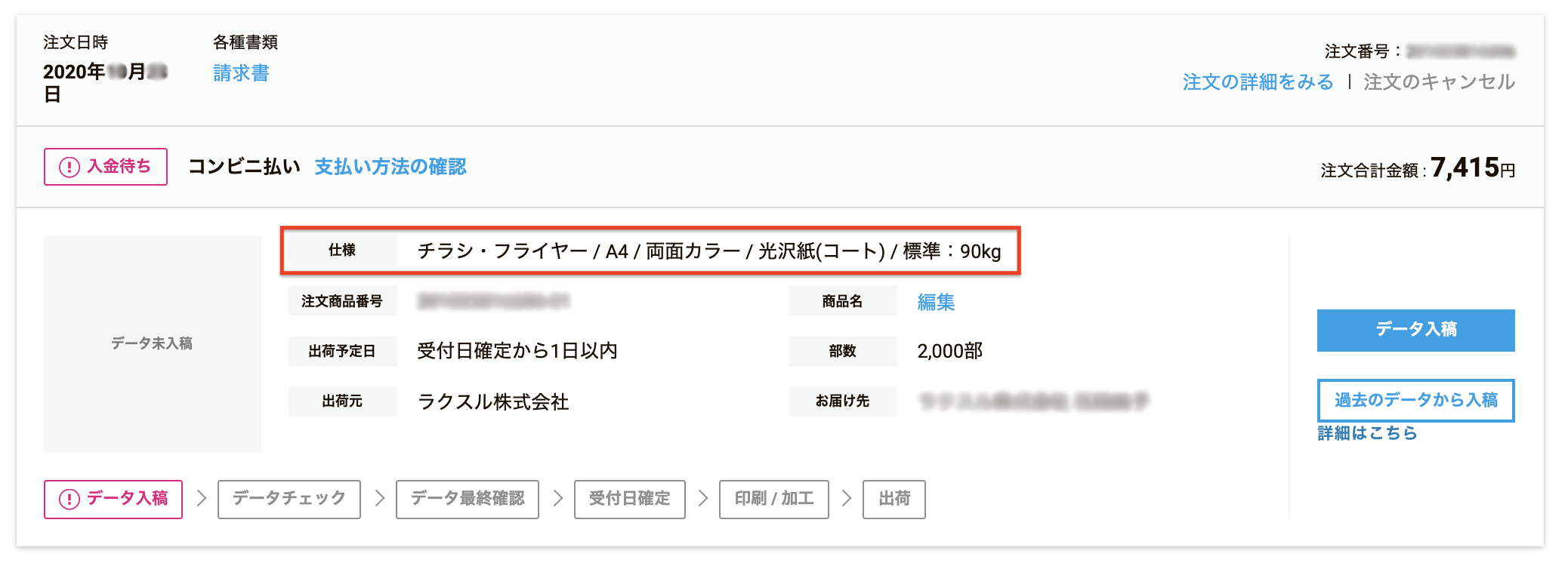Click 編集 to edit product name
The width and height of the screenshot is (1568, 569).
[x=936, y=302]
